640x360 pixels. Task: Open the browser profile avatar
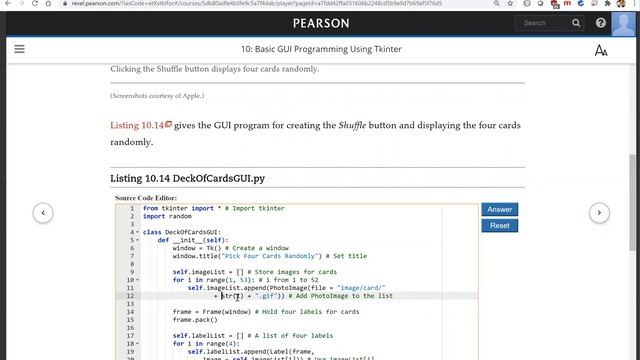coord(621,3)
